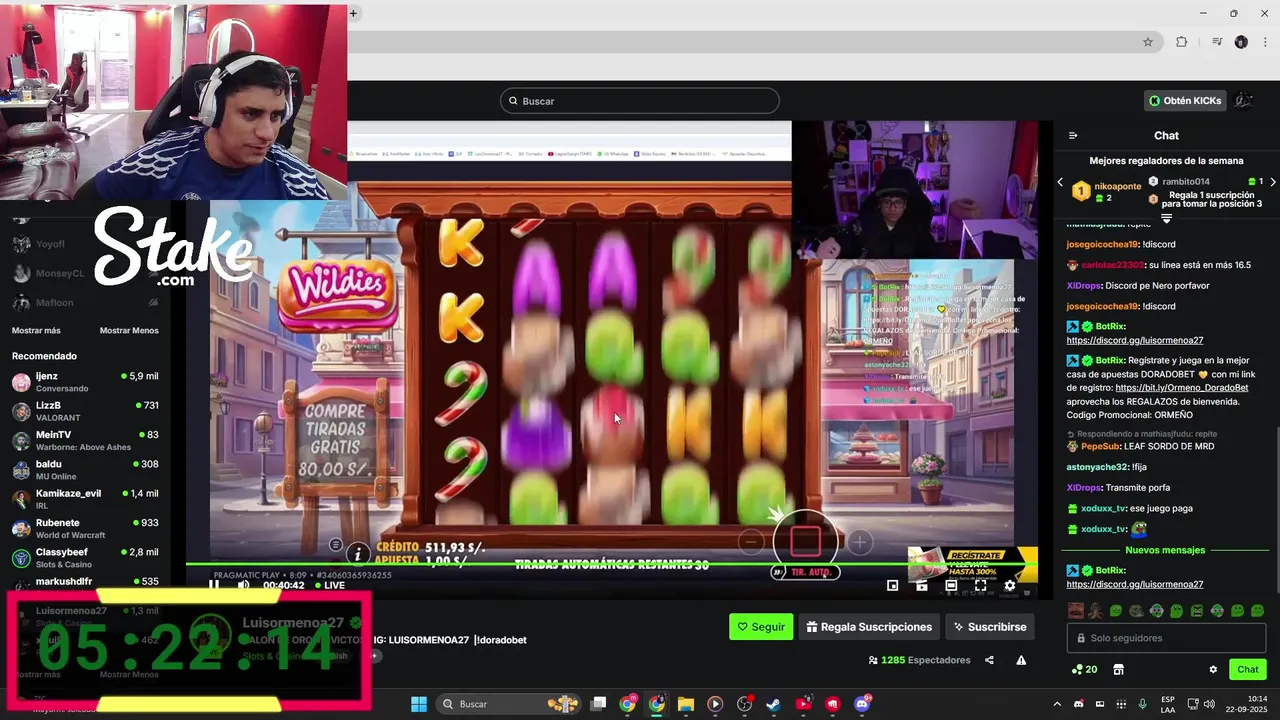
Task: Go to previous gifters leaderboard arrow
Action: (x=1060, y=182)
